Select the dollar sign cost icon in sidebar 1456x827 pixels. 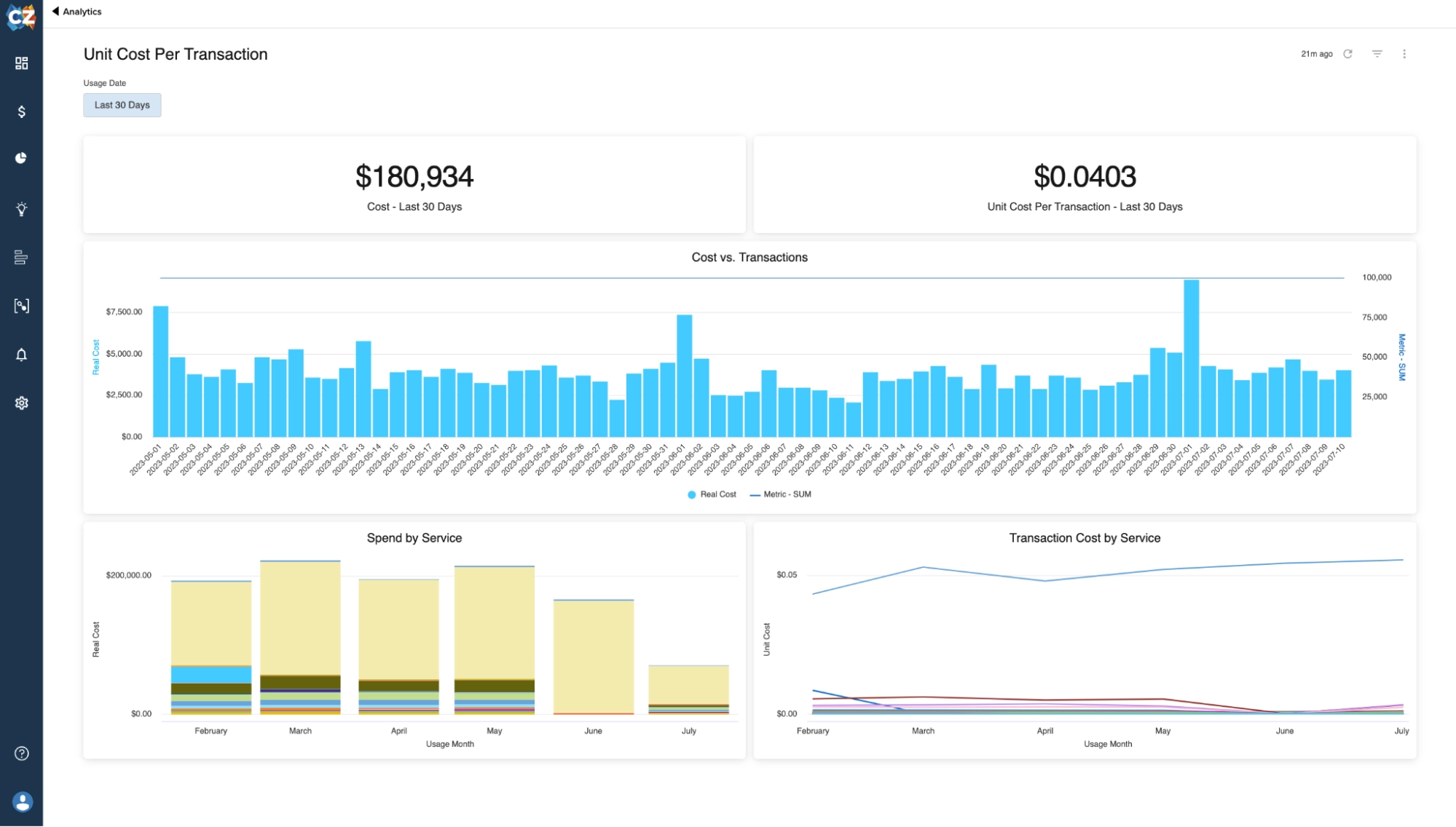[21, 112]
